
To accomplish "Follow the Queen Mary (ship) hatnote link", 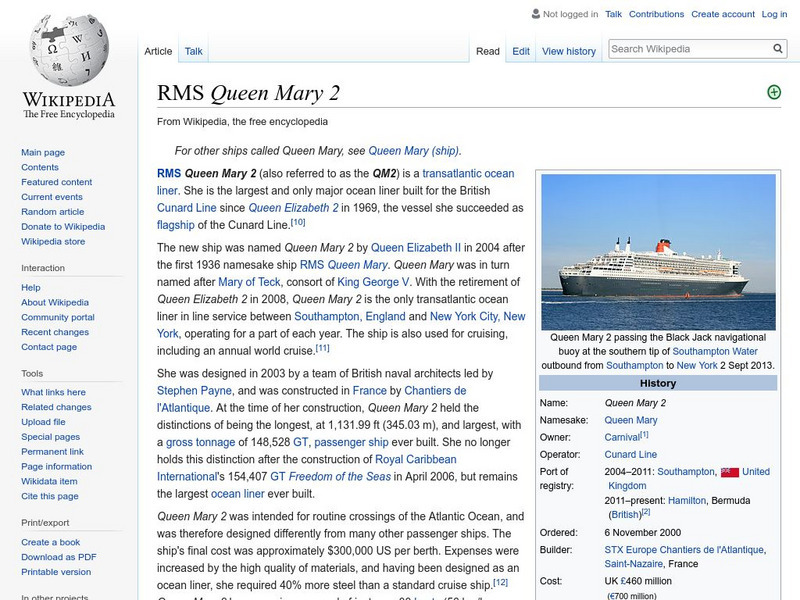I will pos(413,151).
